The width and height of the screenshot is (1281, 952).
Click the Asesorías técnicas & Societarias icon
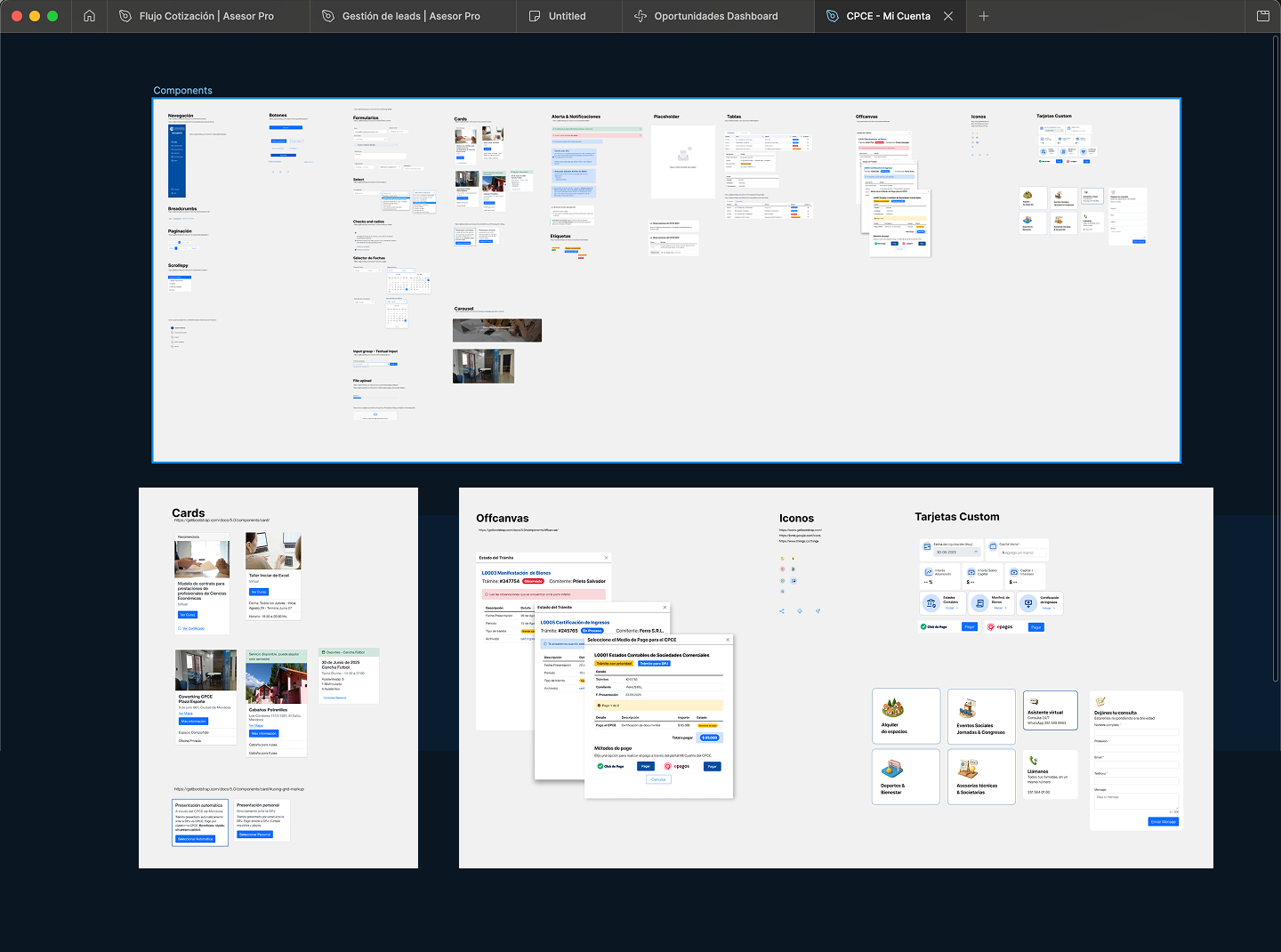click(x=968, y=769)
